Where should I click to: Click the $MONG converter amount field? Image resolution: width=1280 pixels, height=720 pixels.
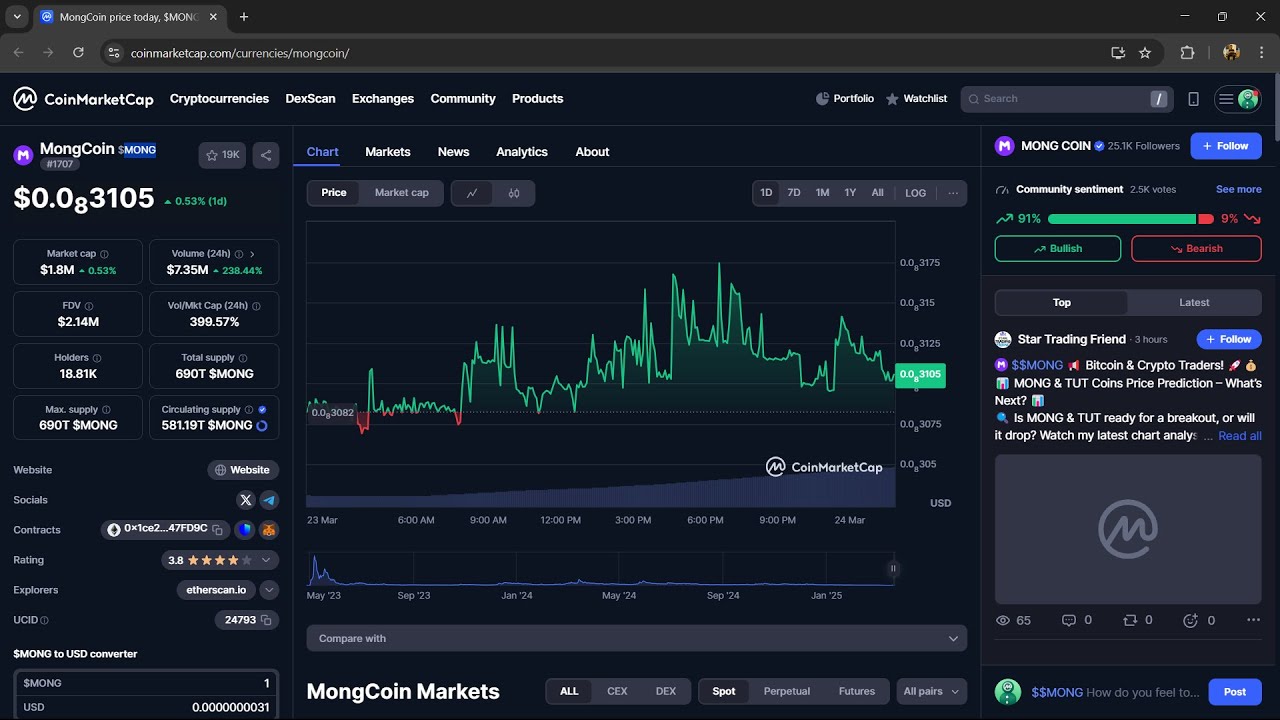[146, 683]
